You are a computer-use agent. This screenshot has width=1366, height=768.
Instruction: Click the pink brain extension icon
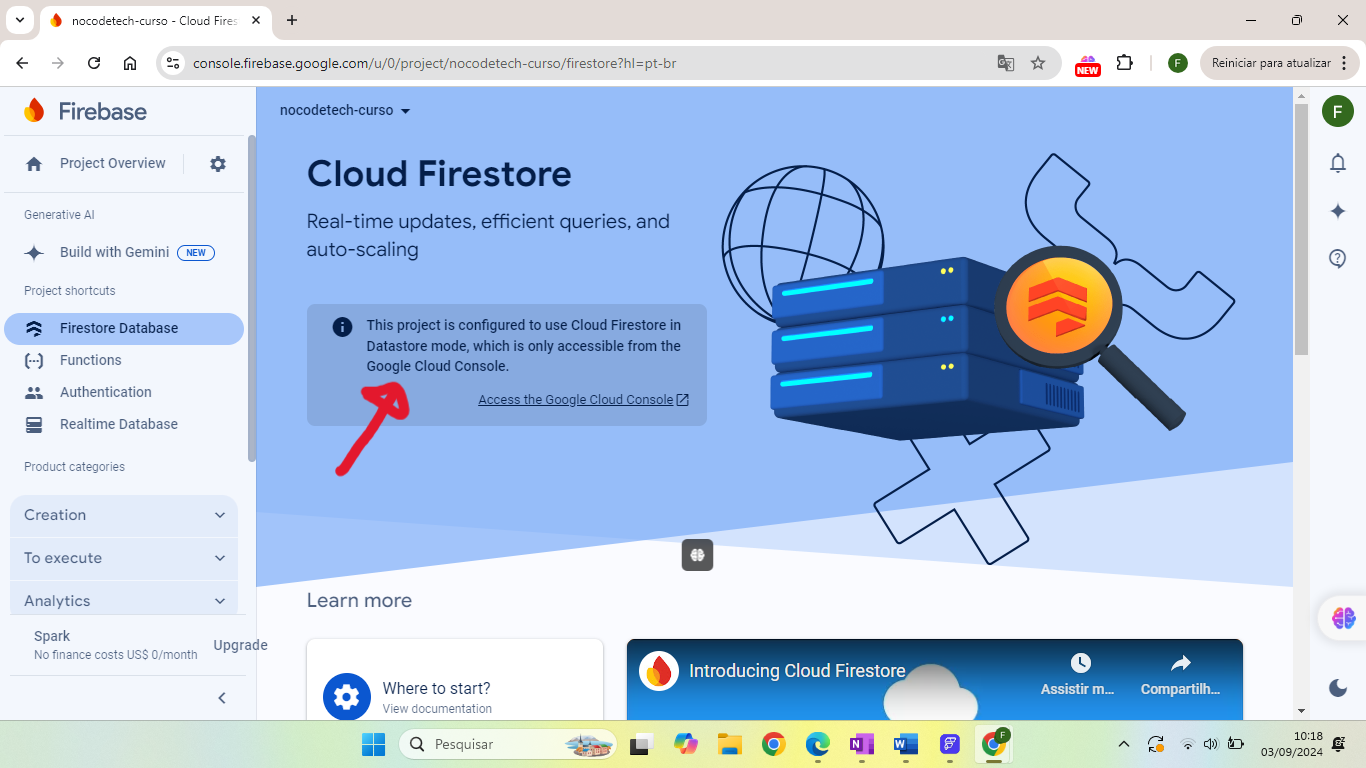pos(1343,619)
